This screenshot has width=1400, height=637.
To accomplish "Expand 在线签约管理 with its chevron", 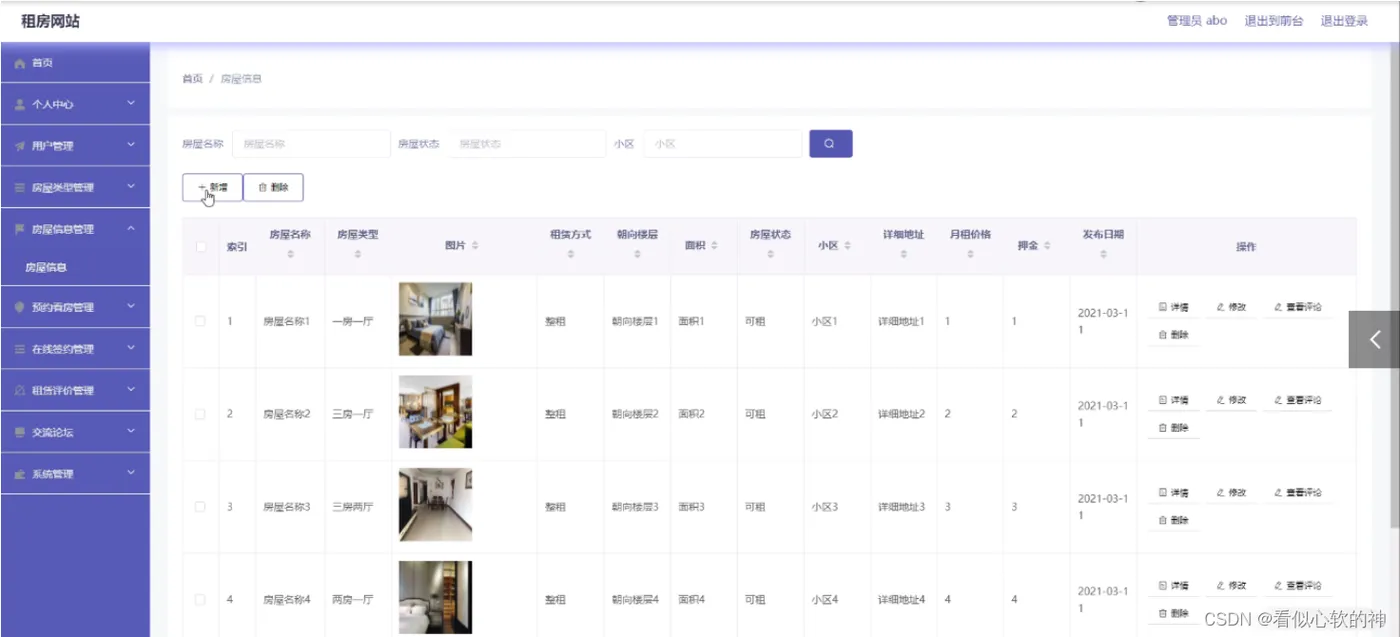I will pyautogui.click(x=131, y=348).
